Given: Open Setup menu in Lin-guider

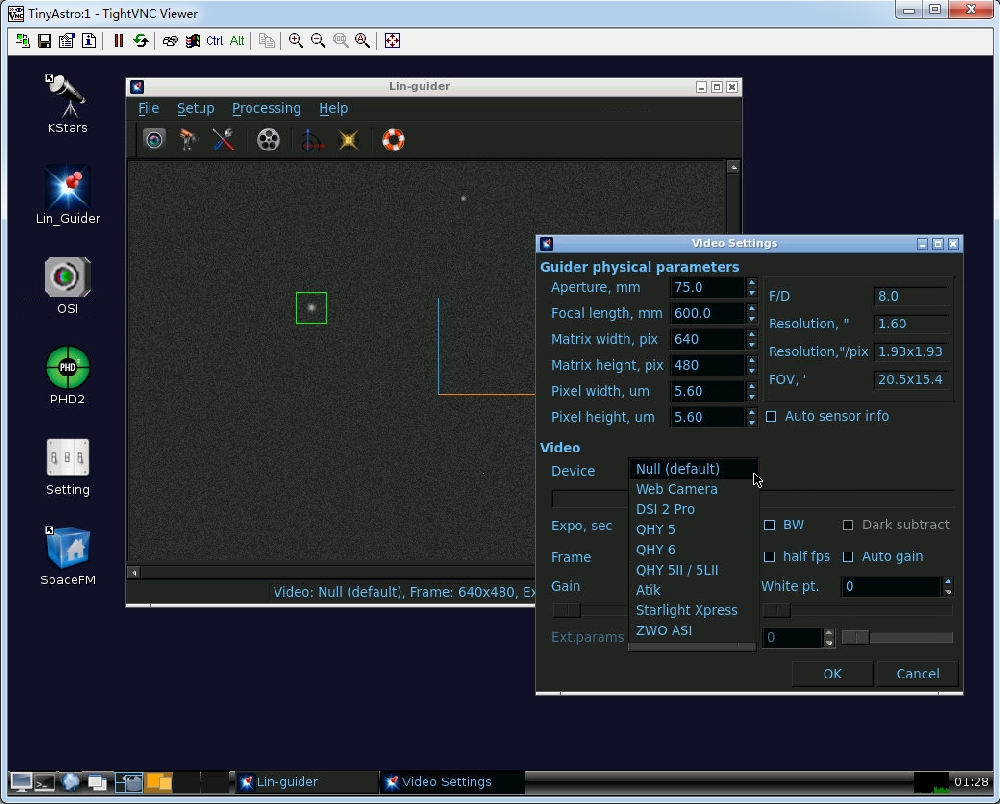Looking at the screenshot, I should [x=195, y=108].
